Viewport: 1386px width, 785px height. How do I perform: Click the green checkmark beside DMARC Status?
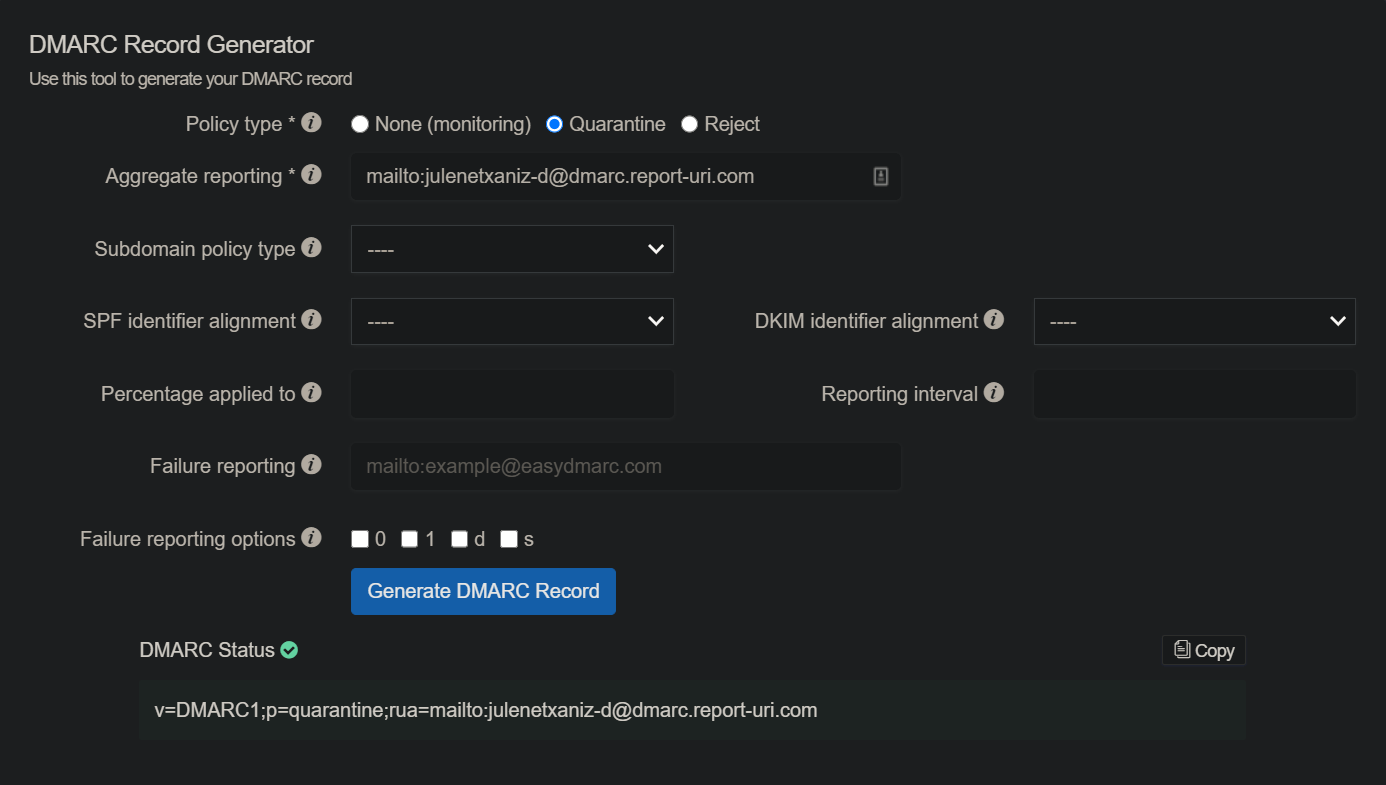[x=289, y=649]
